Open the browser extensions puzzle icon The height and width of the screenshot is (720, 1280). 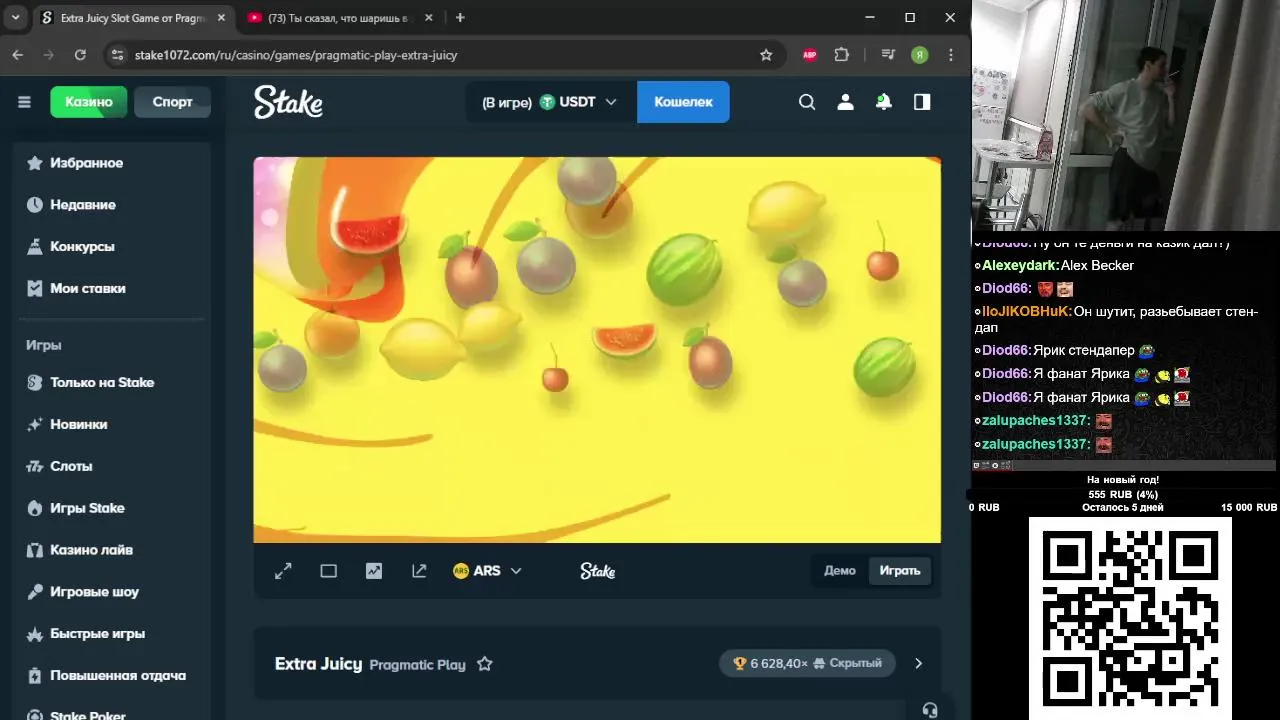point(842,55)
